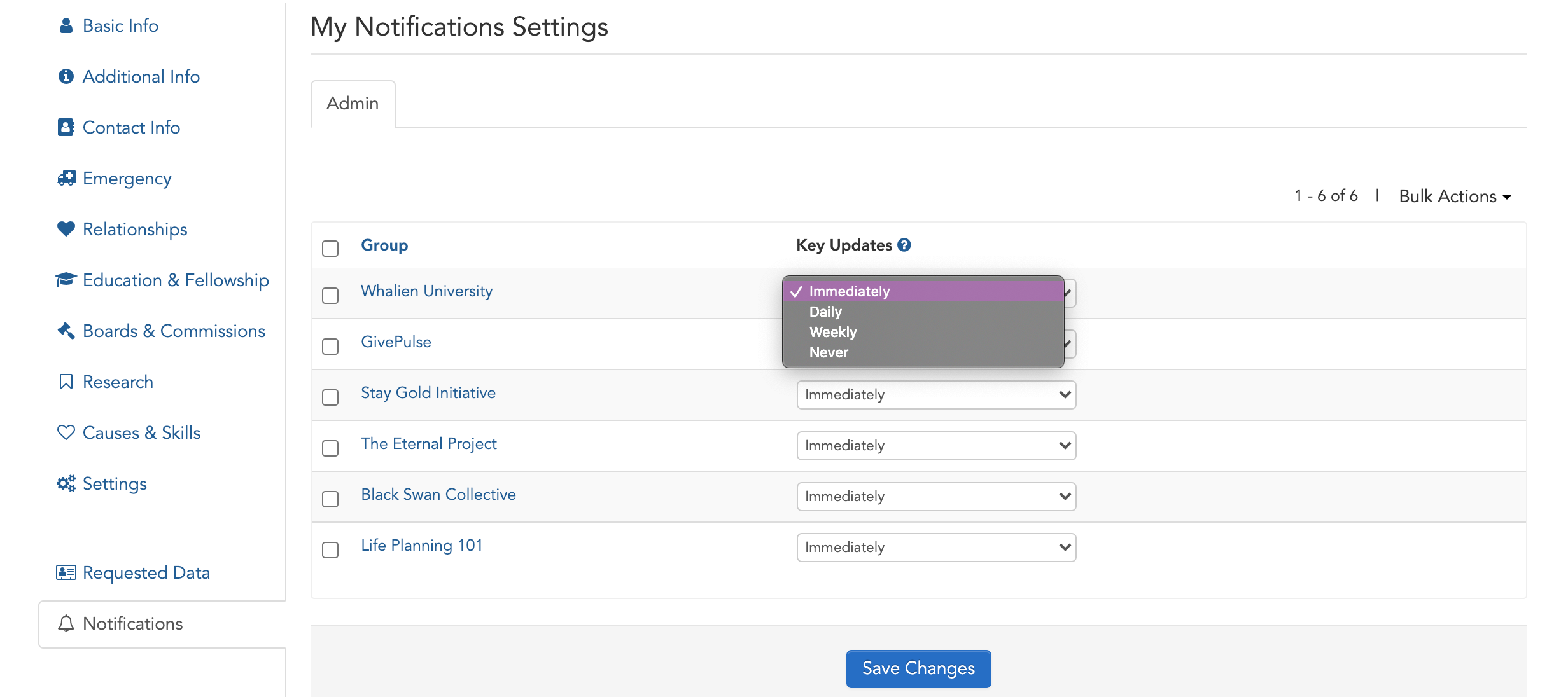Screen dimensions: 1568x697
Task: Check the GivePulse row checkbox
Action: tap(330, 347)
